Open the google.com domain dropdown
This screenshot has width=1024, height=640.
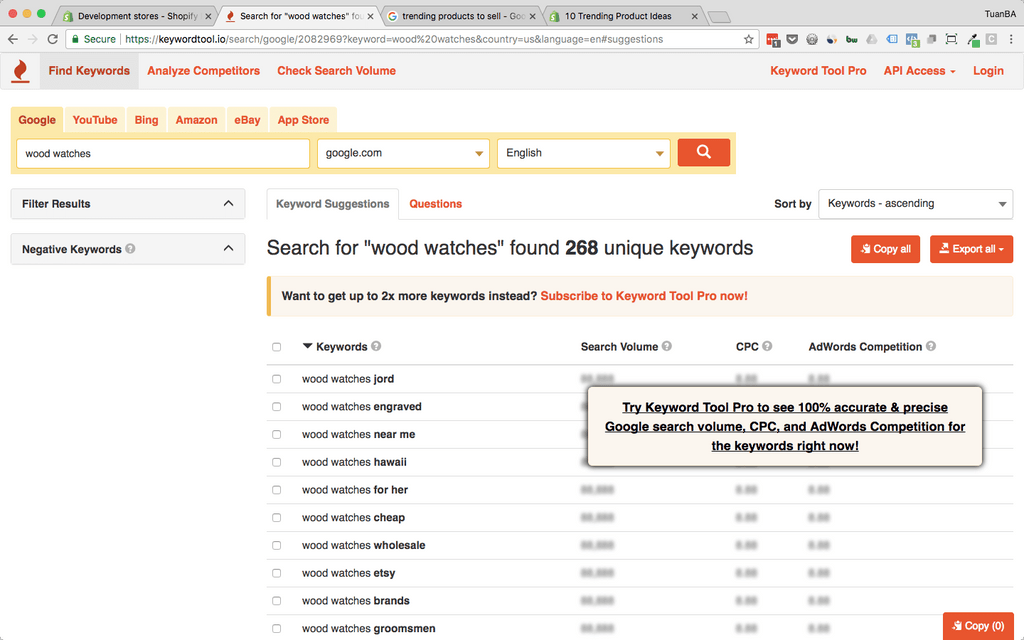point(403,153)
